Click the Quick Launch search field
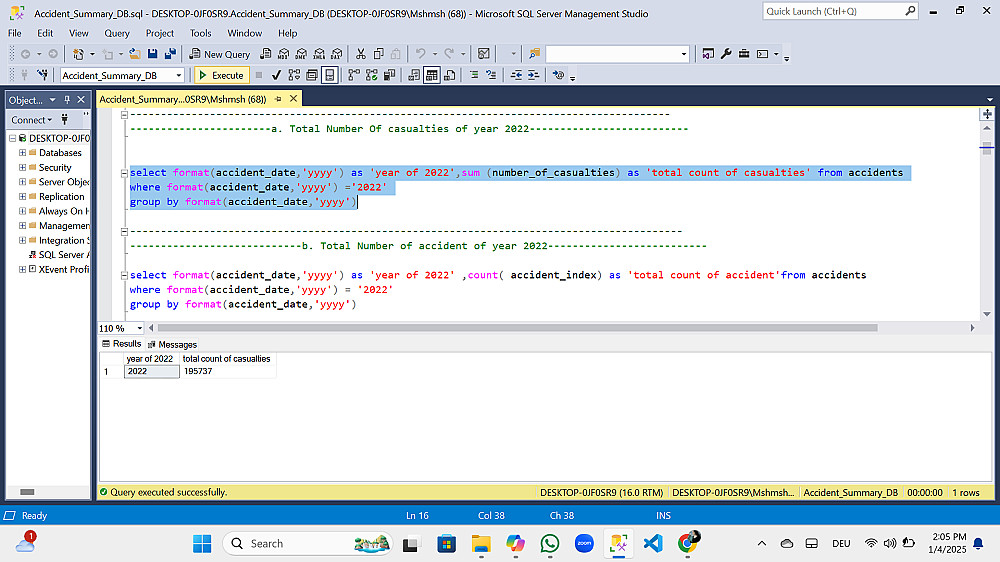Image resolution: width=1000 pixels, height=562 pixels. [839, 11]
